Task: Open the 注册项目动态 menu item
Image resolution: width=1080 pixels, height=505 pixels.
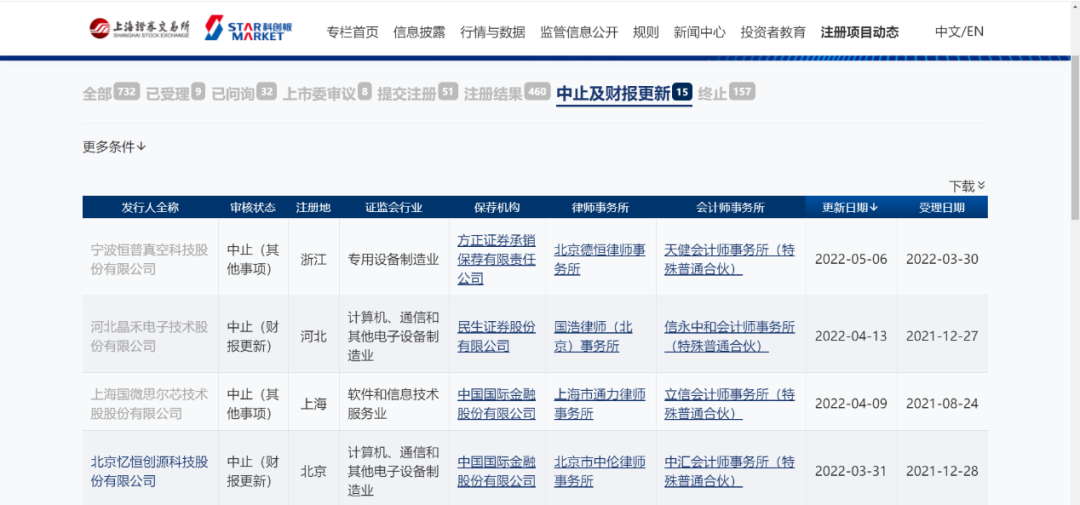Action: click(859, 32)
